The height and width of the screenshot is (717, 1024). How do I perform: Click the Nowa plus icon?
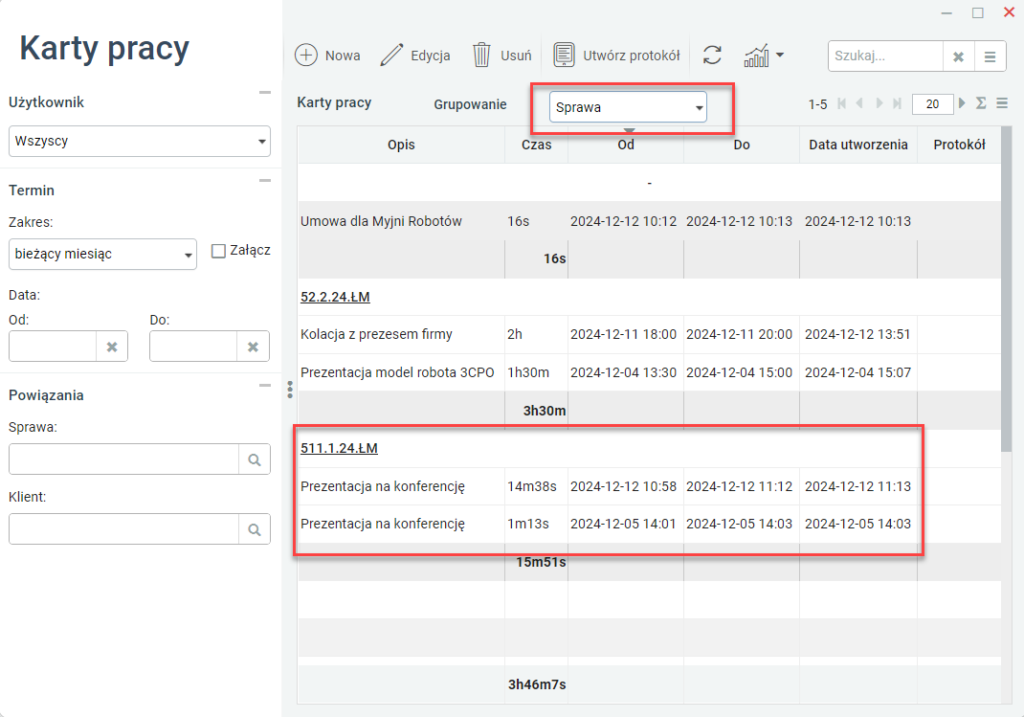pos(306,56)
